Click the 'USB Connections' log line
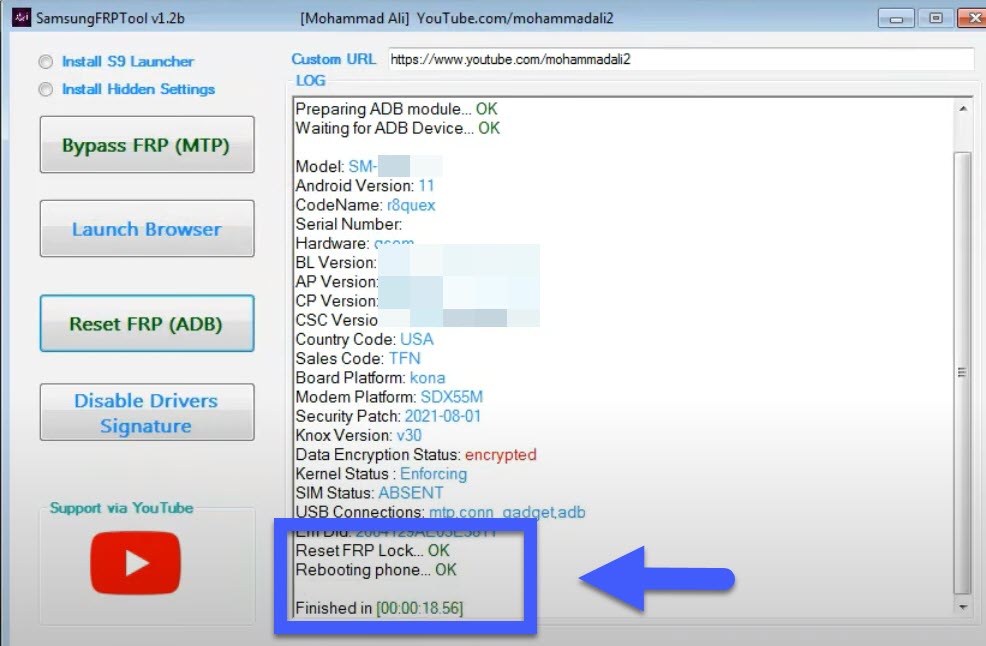The height and width of the screenshot is (646, 986). (x=440, y=512)
